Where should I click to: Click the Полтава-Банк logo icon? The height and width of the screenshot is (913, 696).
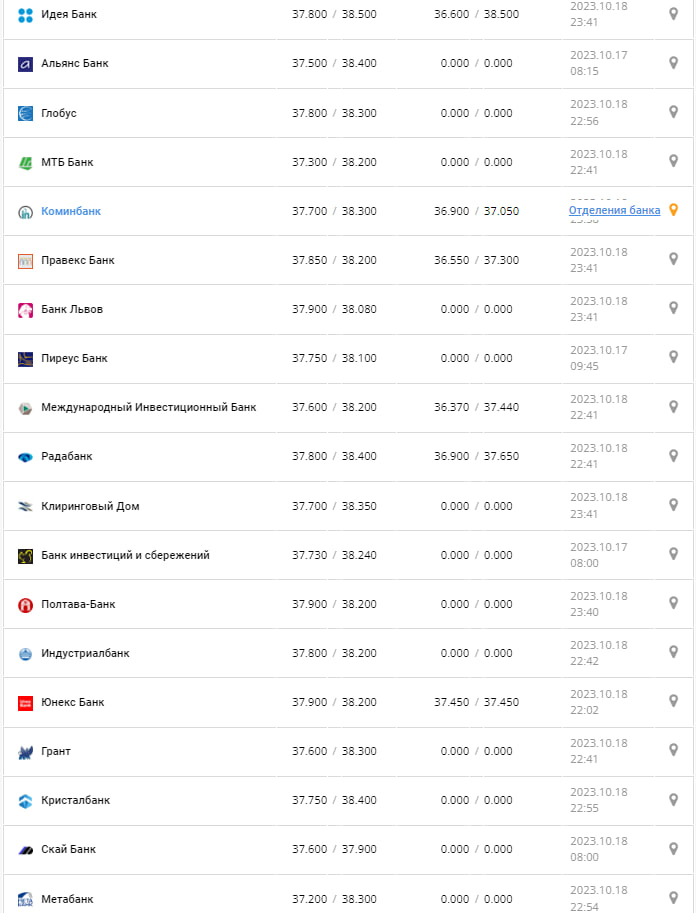pos(26,604)
